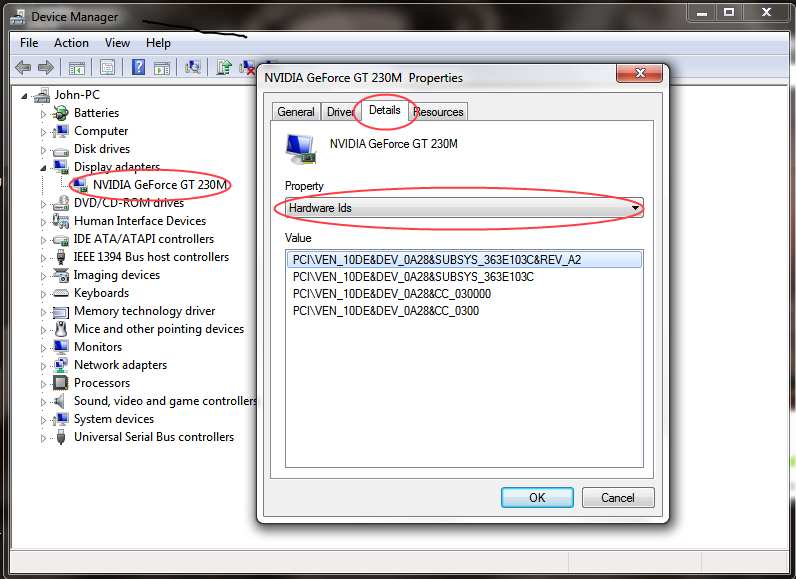Viewport: 796px width, 579px height.
Task: Switch to the Driver tab
Action: pyautogui.click(x=340, y=112)
